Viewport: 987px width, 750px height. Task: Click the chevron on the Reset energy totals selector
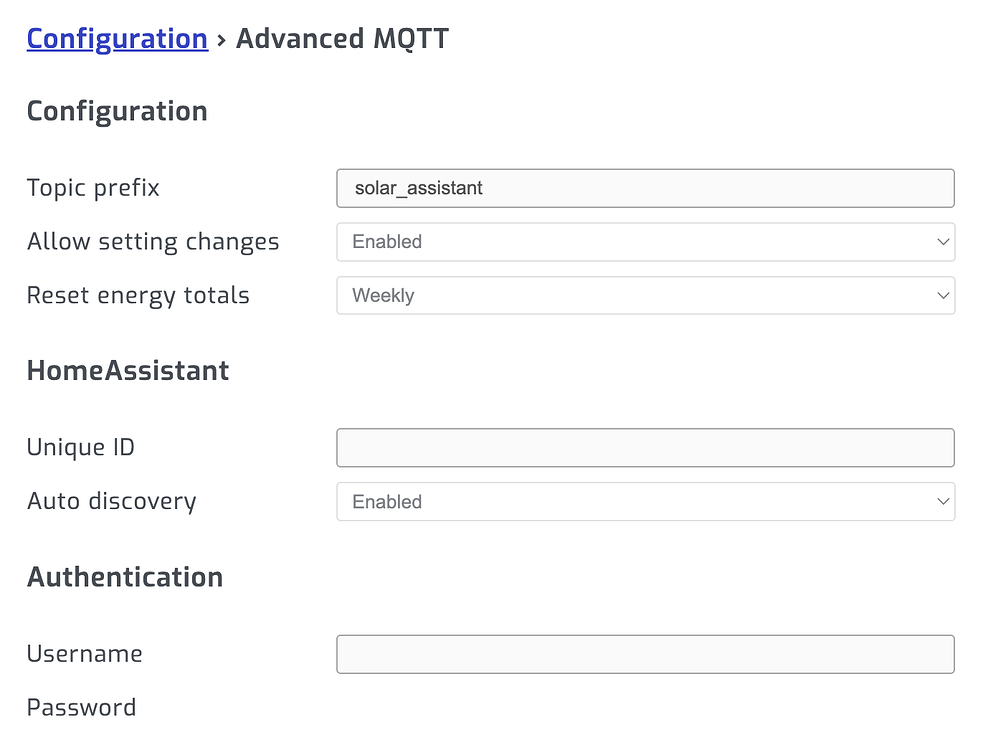pyautogui.click(x=941, y=295)
